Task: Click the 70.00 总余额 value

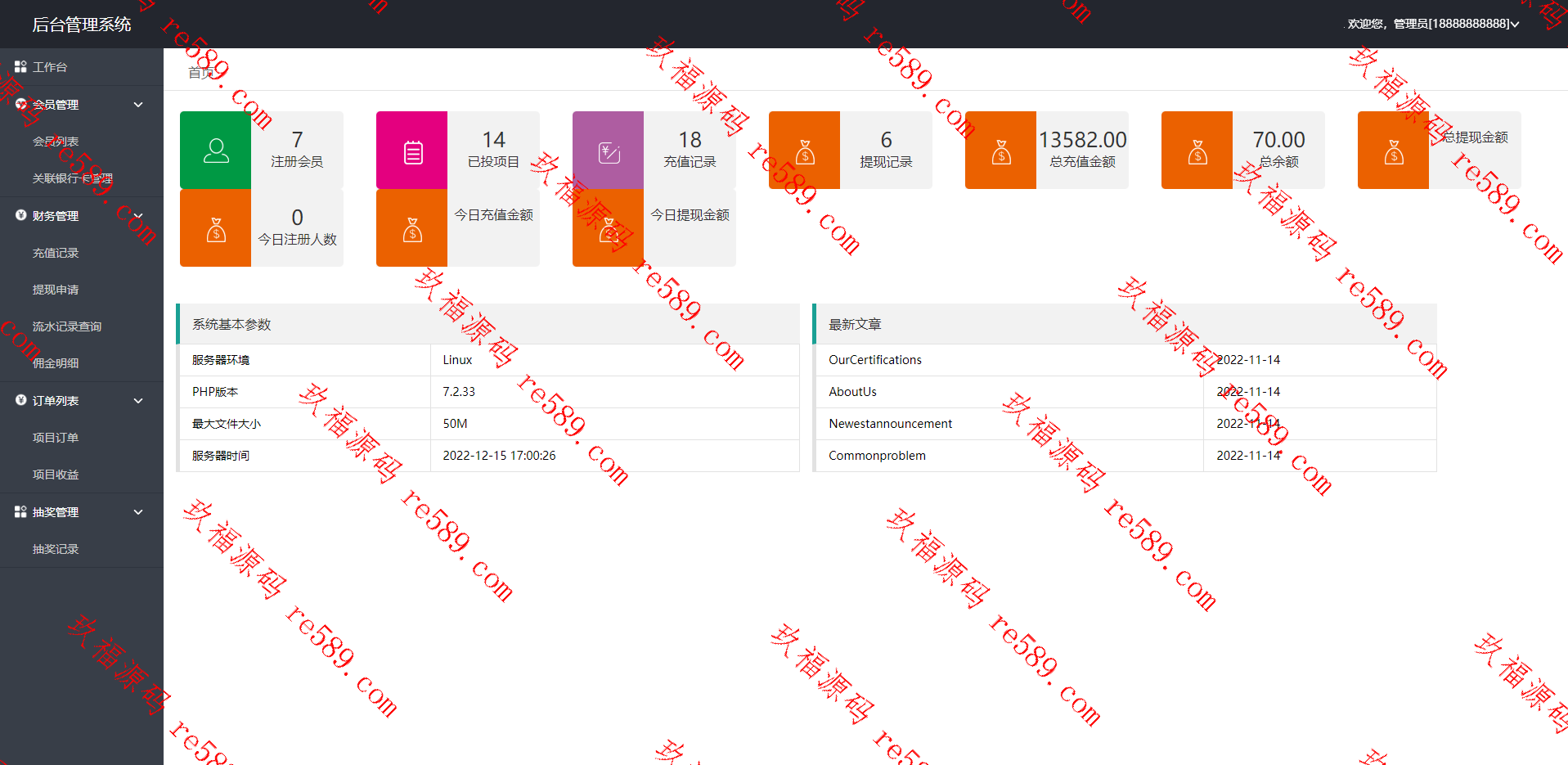Action: 1278,140
